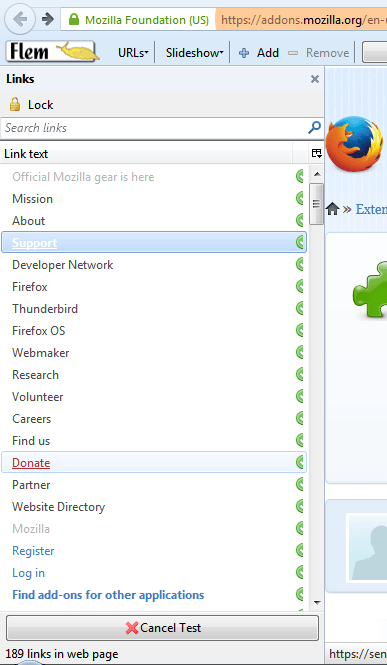The image size is (387, 665).
Task: Click the user avatar thumbnail
Action: (x=367, y=547)
